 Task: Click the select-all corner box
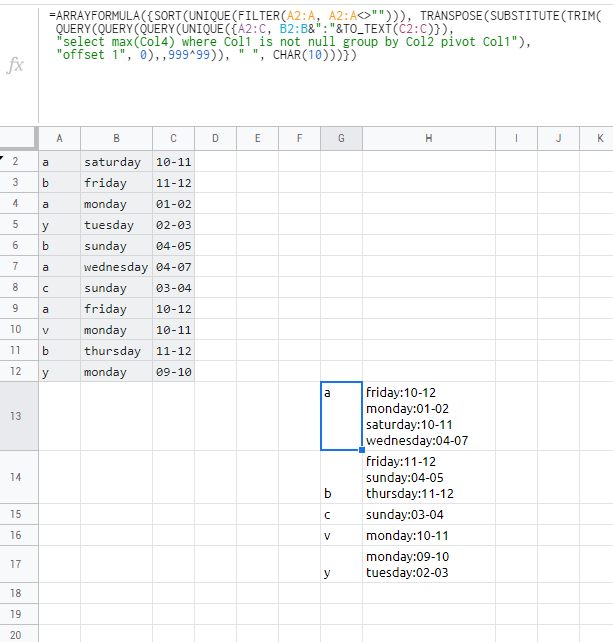pos(19,138)
